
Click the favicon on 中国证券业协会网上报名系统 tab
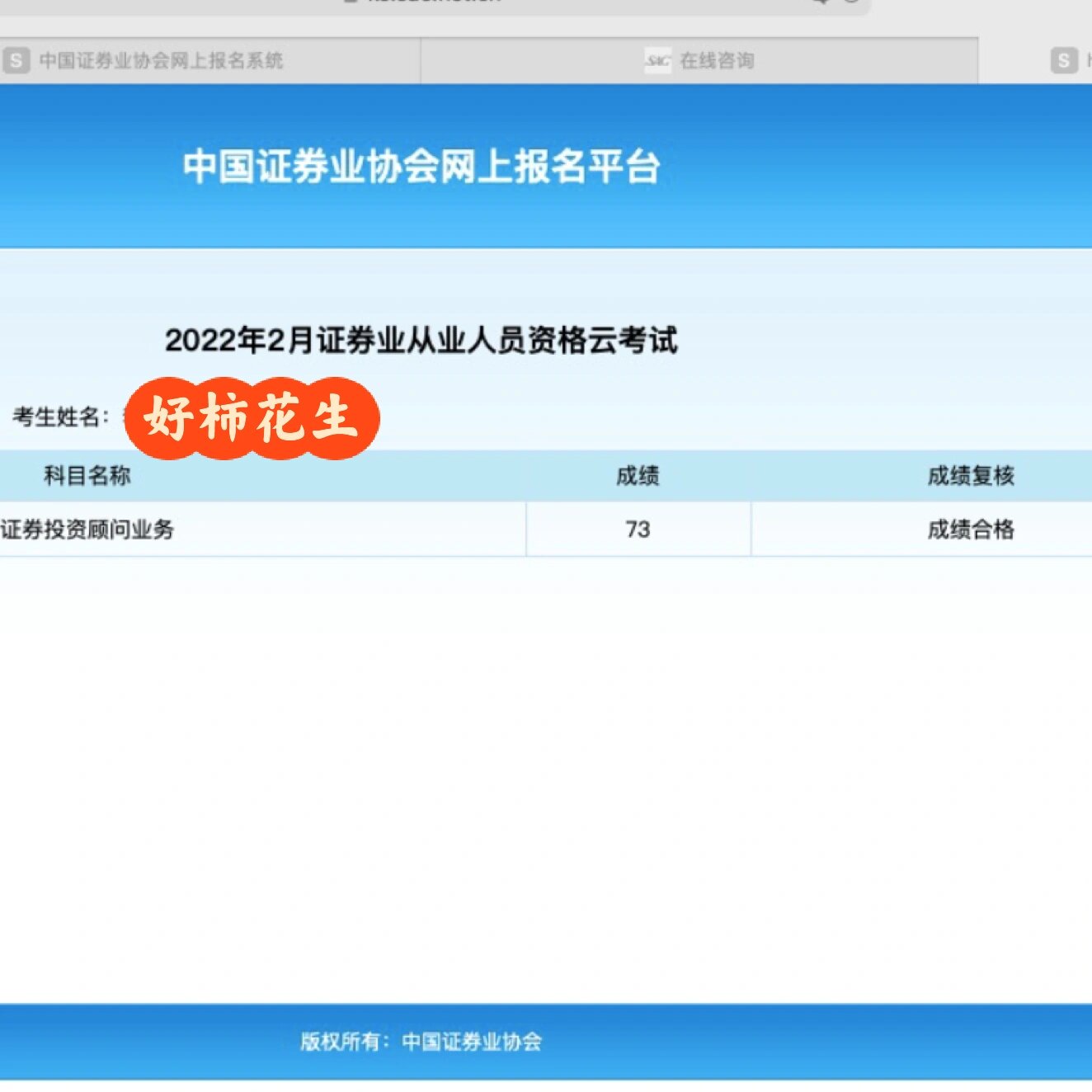[x=16, y=60]
